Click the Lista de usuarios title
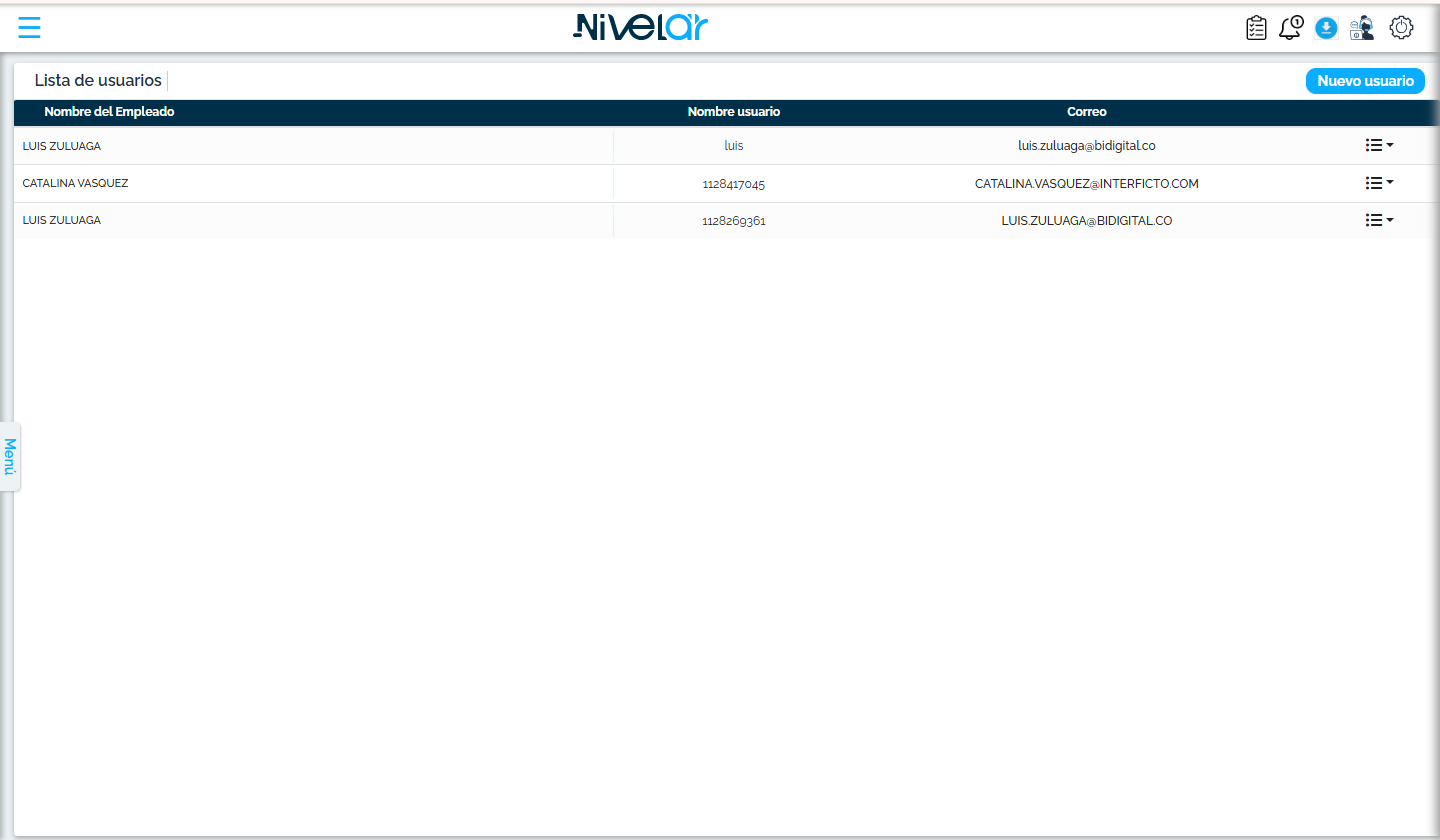Viewport: 1440px width, 840px height. coord(98,80)
